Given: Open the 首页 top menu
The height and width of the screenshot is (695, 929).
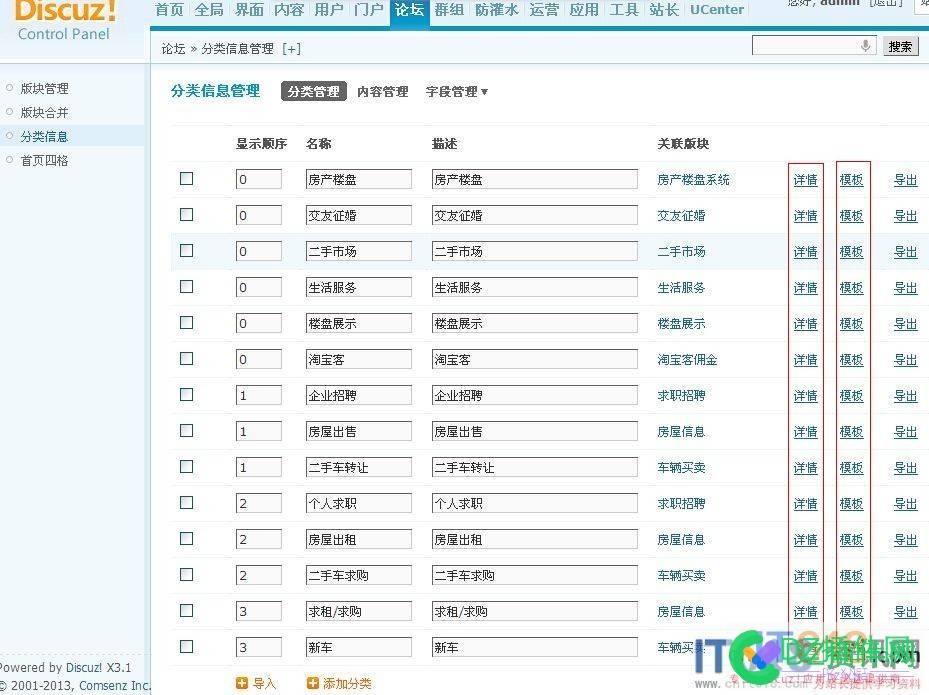Looking at the screenshot, I should [169, 9].
